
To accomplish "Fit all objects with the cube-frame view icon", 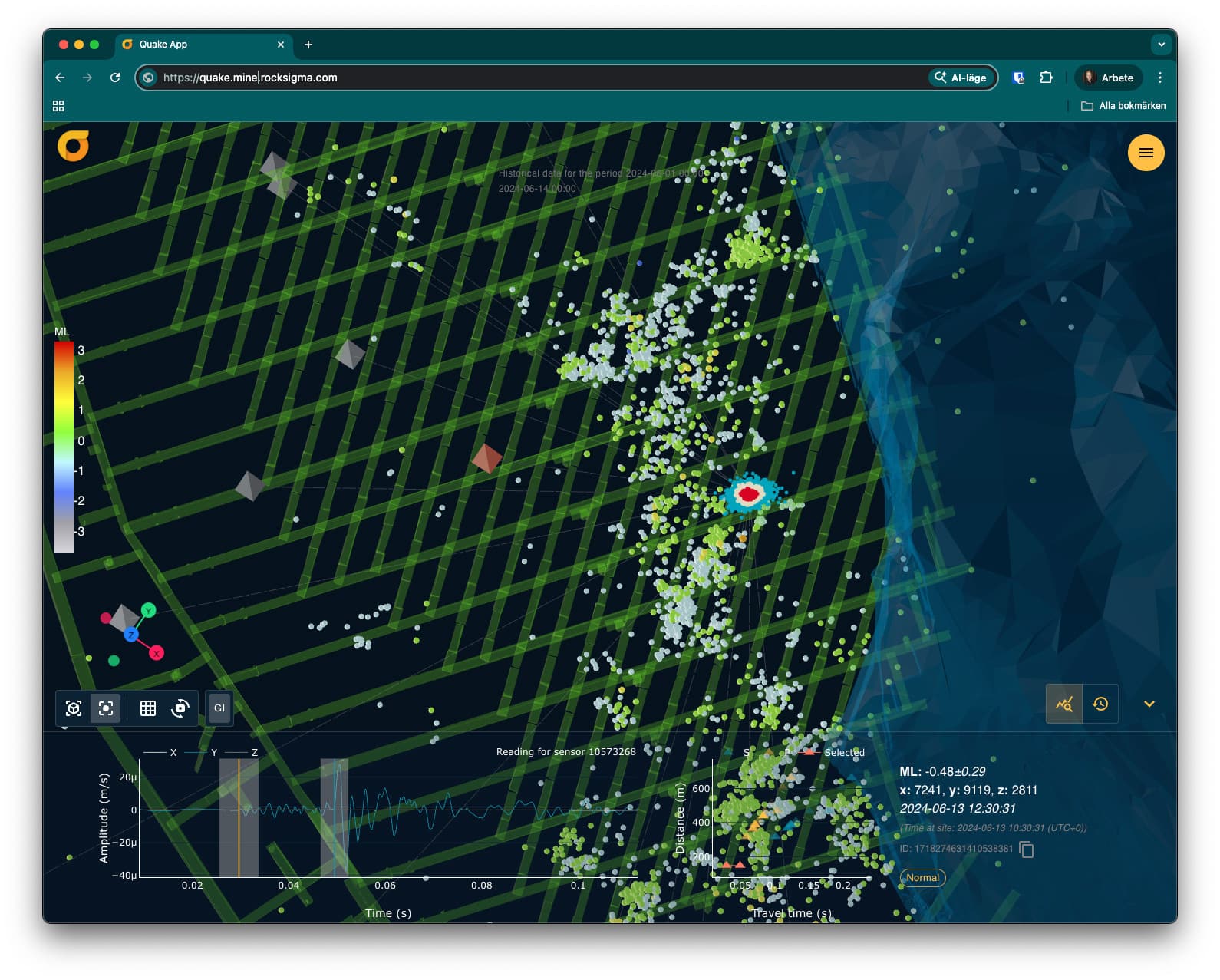I will (x=74, y=708).
